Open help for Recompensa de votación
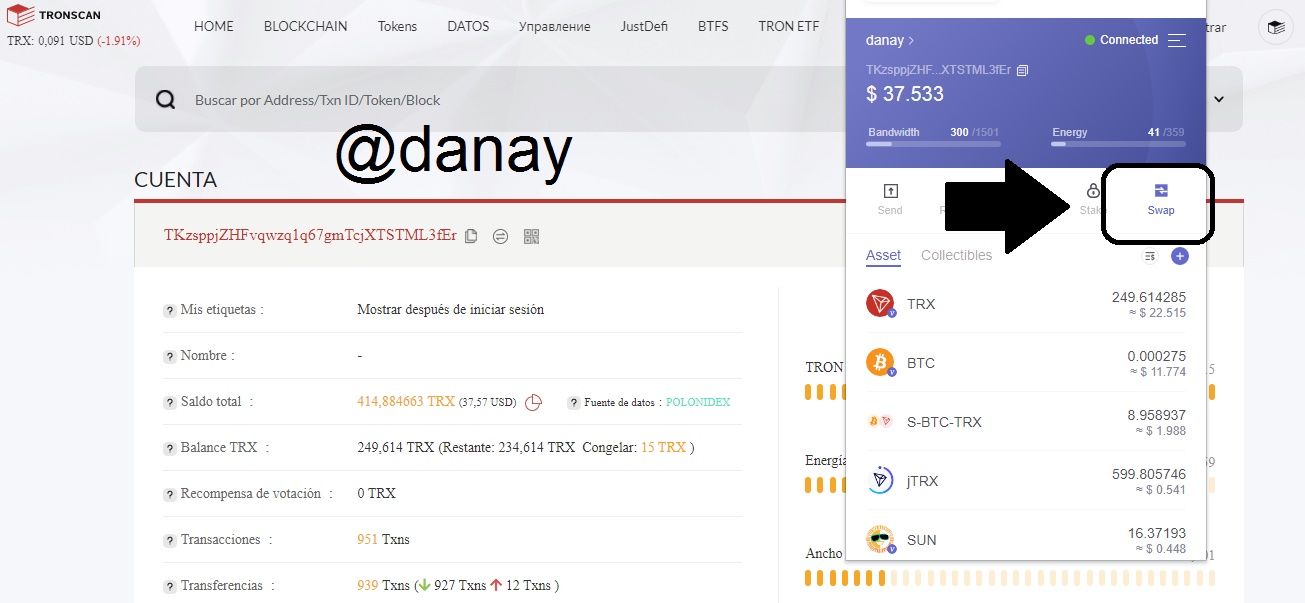The width and height of the screenshot is (1305, 603). (170, 494)
